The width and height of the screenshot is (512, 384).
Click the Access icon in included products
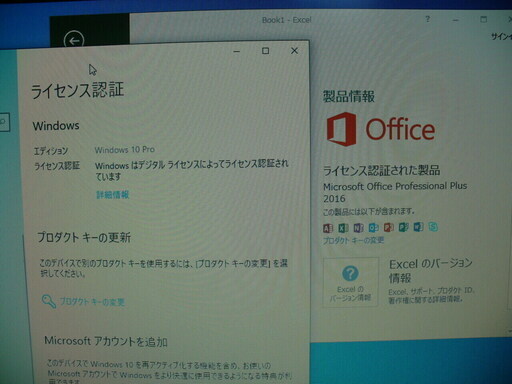(328, 228)
